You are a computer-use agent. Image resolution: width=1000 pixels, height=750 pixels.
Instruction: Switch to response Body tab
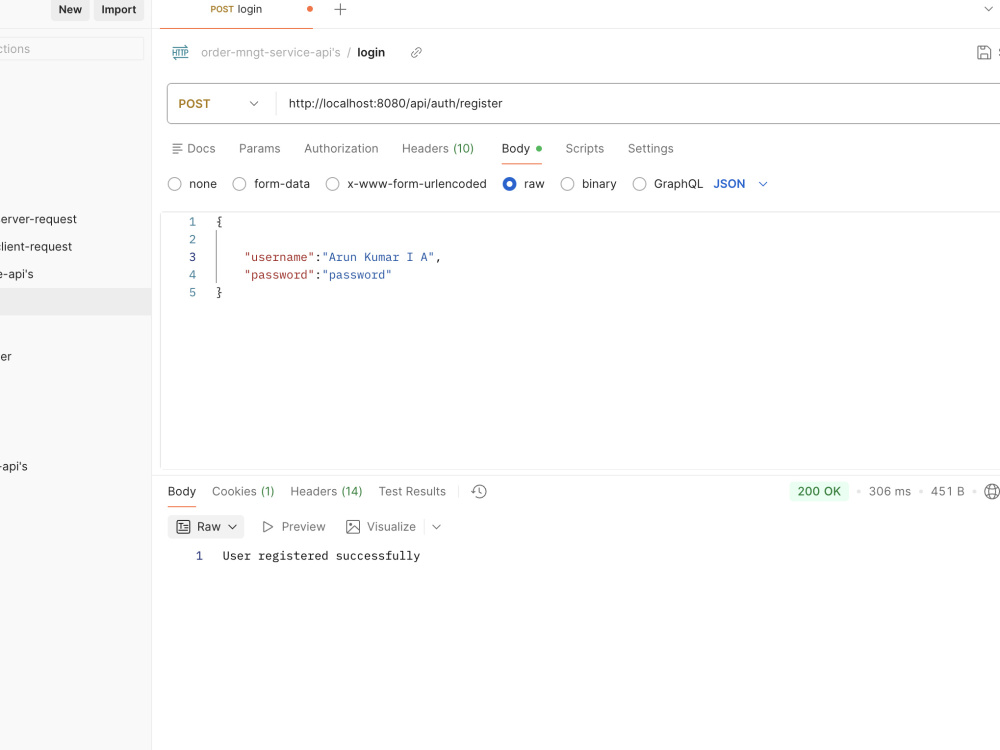pos(182,492)
